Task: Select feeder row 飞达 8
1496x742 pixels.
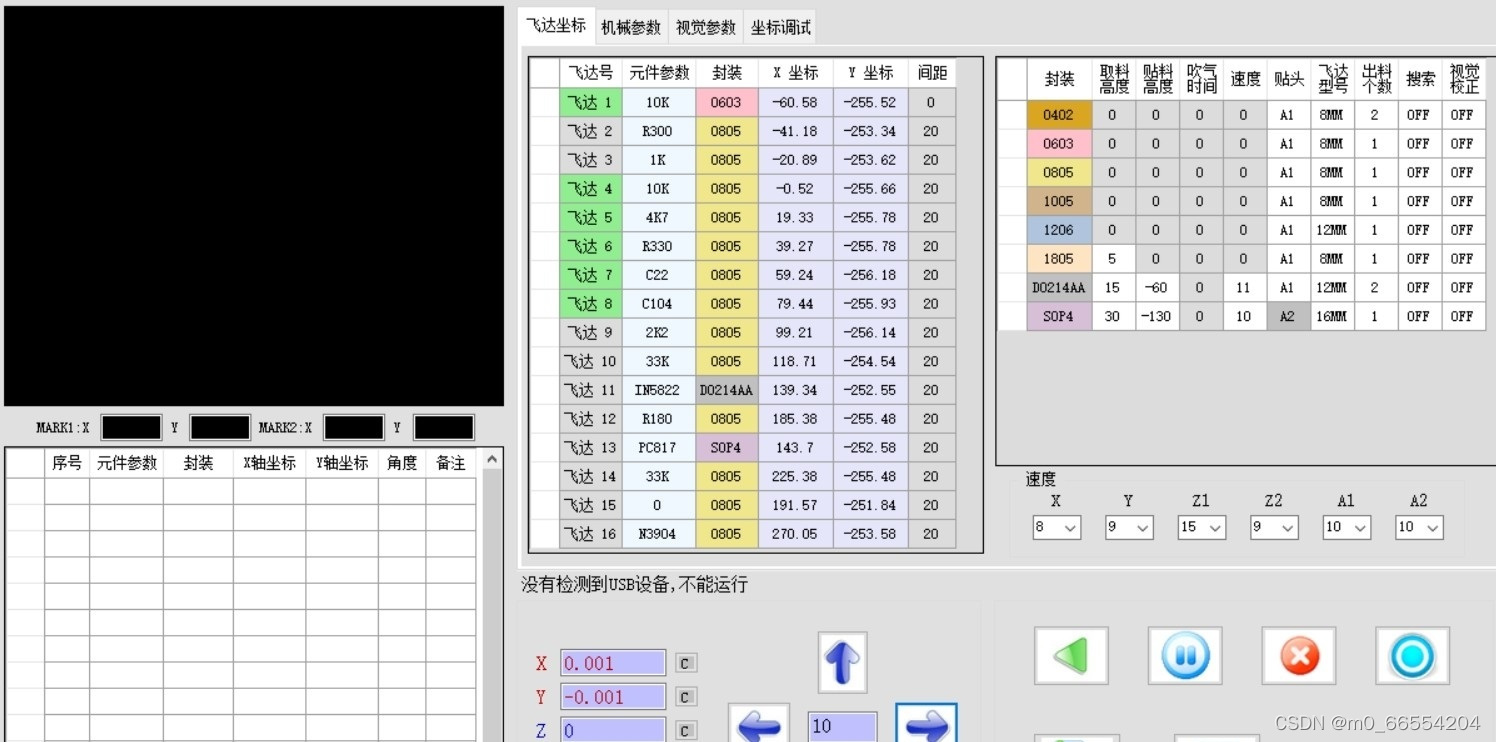Action: point(590,303)
